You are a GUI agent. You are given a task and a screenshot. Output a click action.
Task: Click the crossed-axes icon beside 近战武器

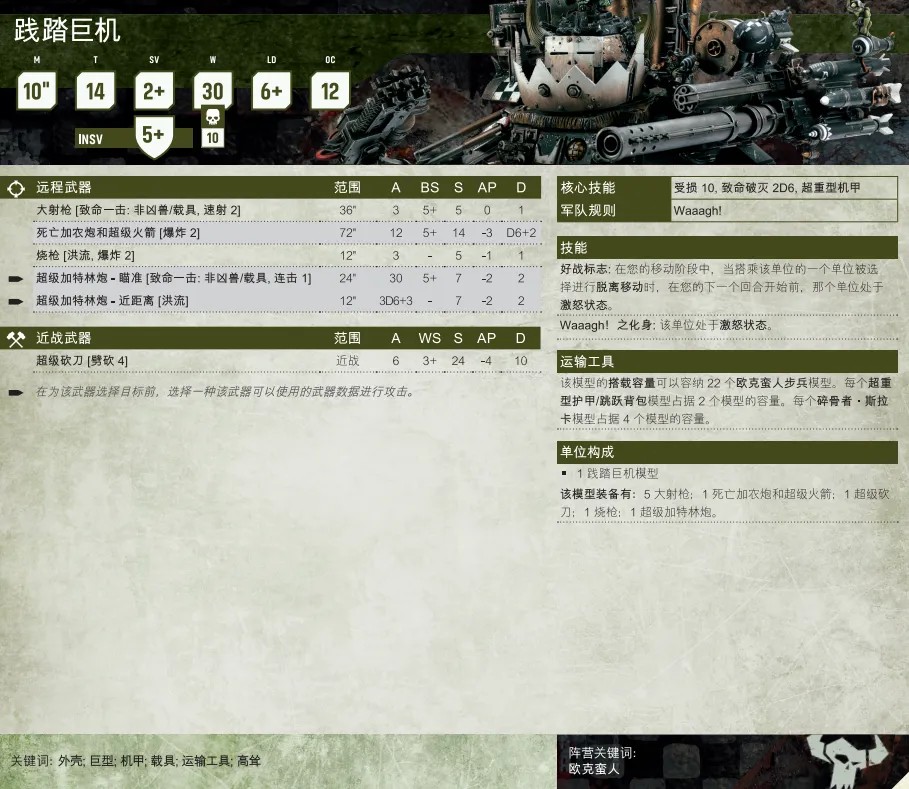[16, 339]
